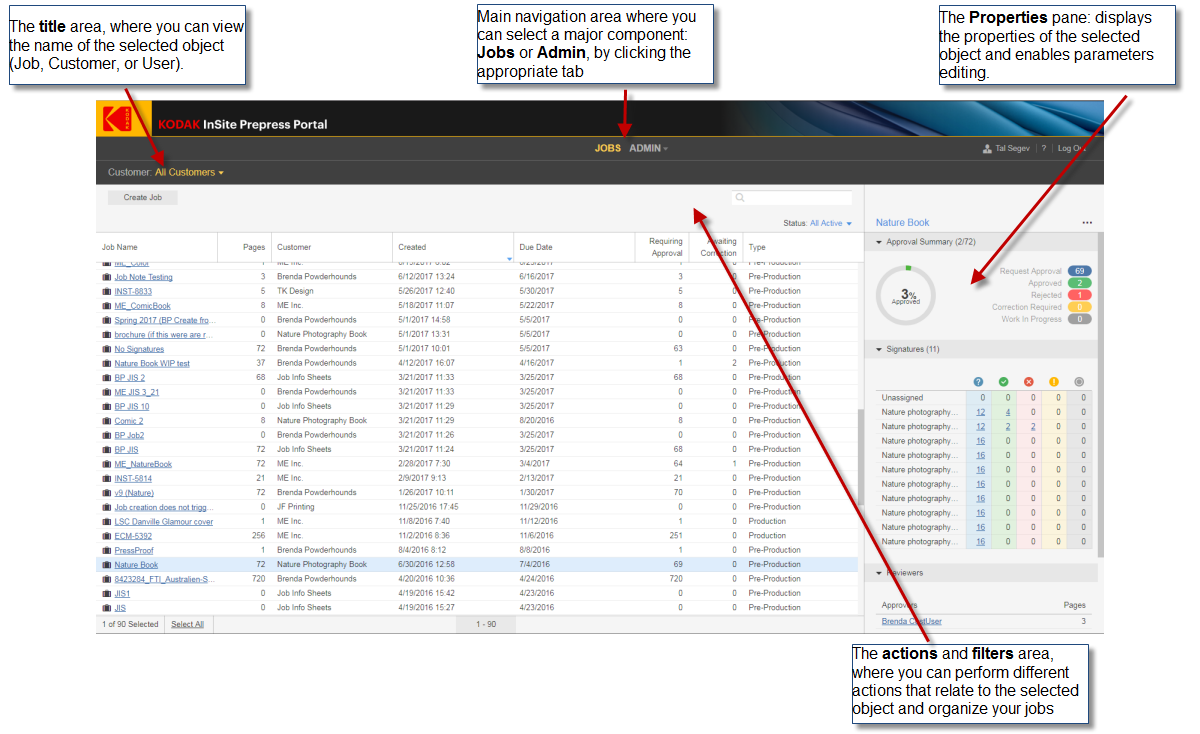This screenshot has height=734, width=1200.
Task: Click the gray Work In Progress column icon
Action: pyautogui.click(x=1079, y=382)
